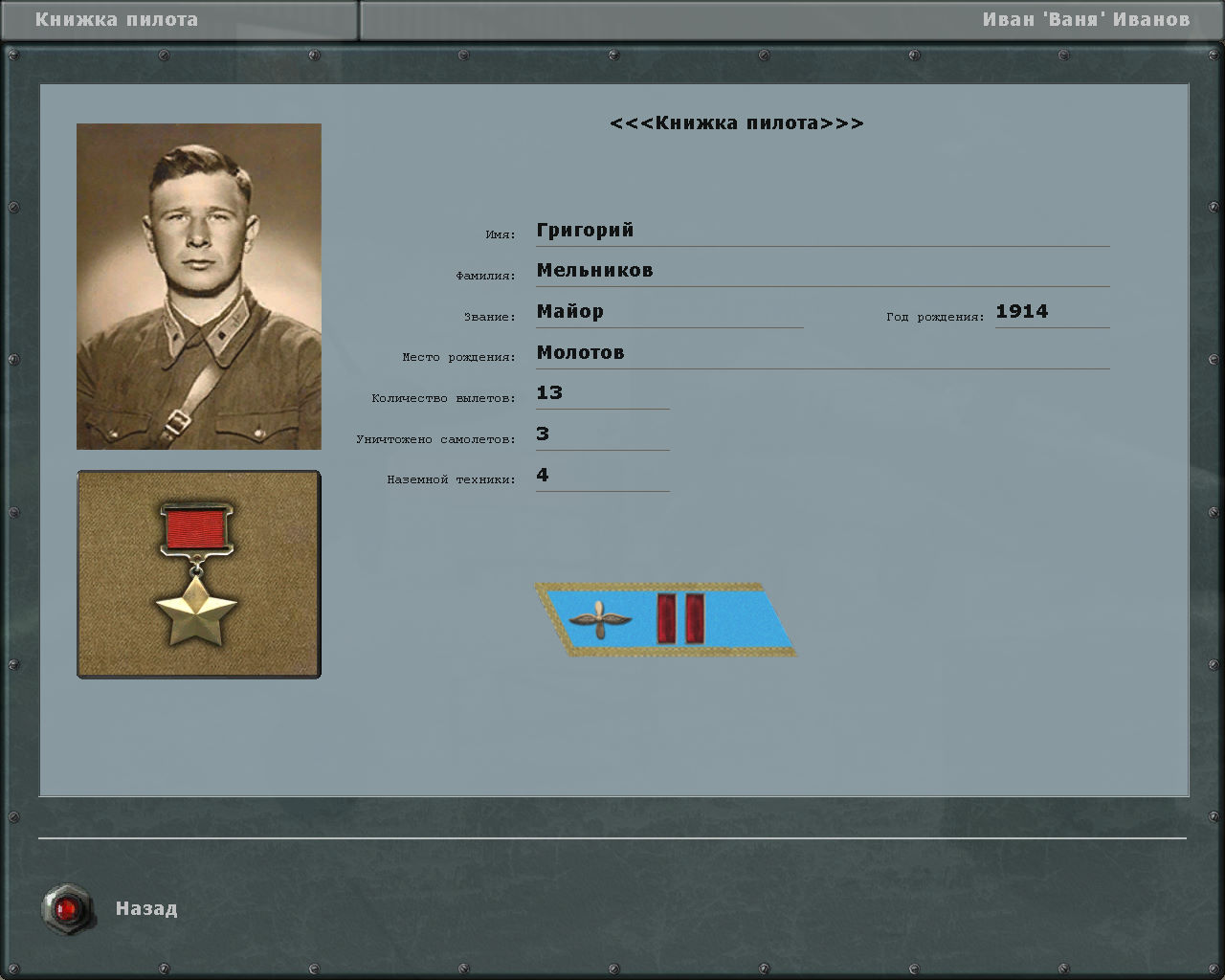Click the surname field Мельников

823,271
